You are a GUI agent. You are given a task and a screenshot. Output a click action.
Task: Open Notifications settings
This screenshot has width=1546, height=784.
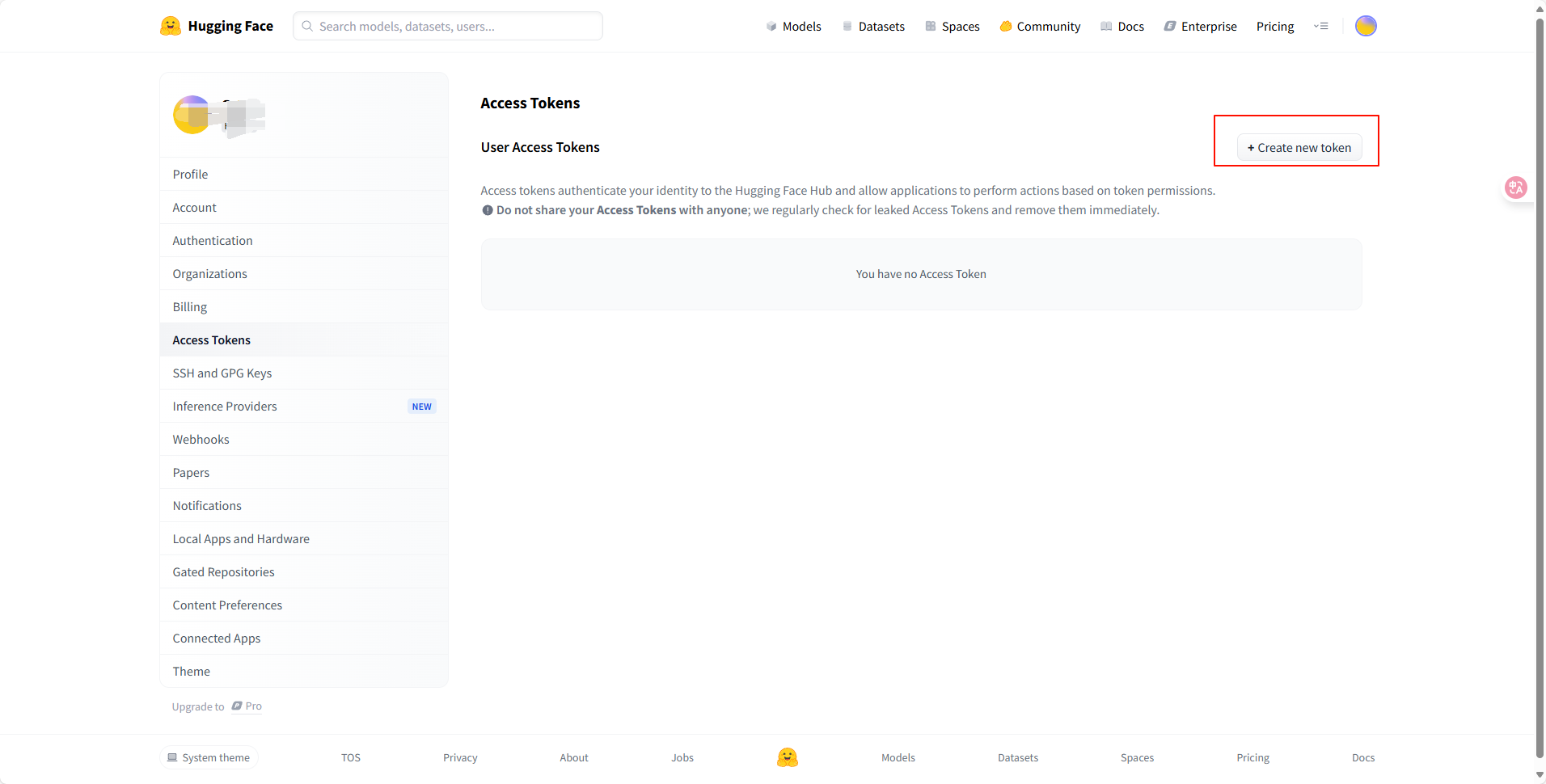pyautogui.click(x=304, y=505)
